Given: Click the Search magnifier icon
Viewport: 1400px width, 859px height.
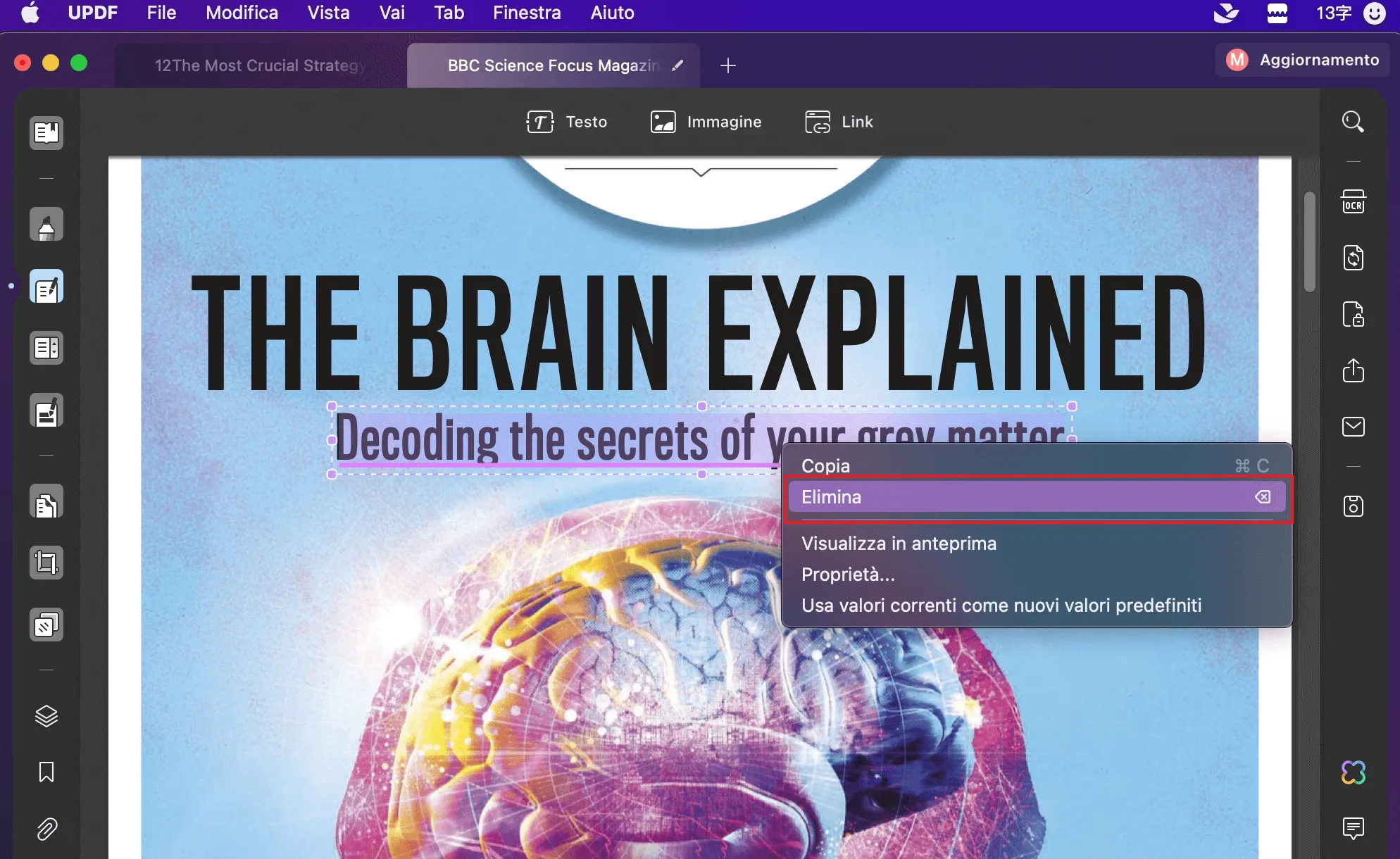Looking at the screenshot, I should tap(1353, 122).
